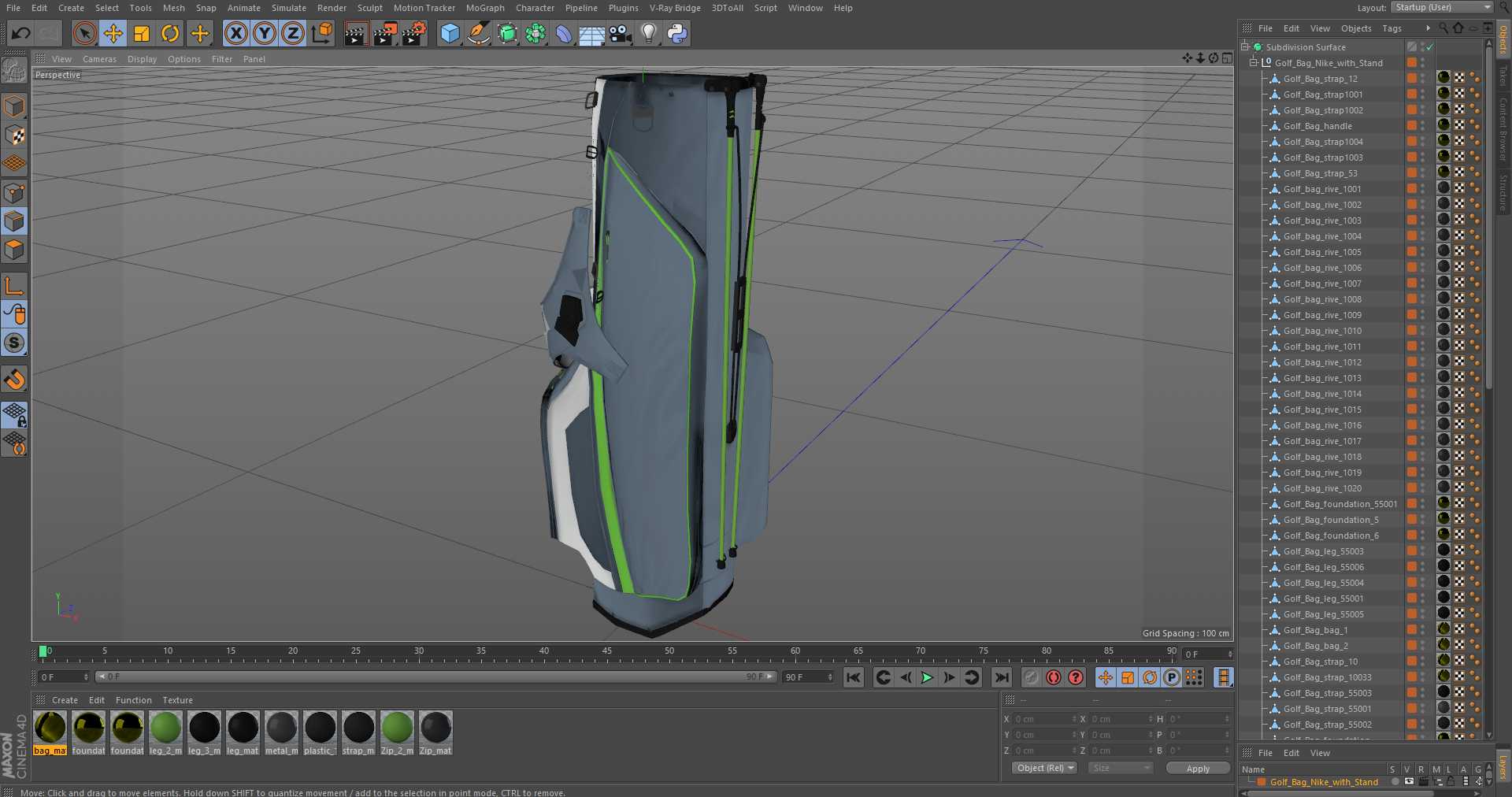Go to end of animation
The width and height of the screenshot is (1512, 797).
coord(1001,677)
